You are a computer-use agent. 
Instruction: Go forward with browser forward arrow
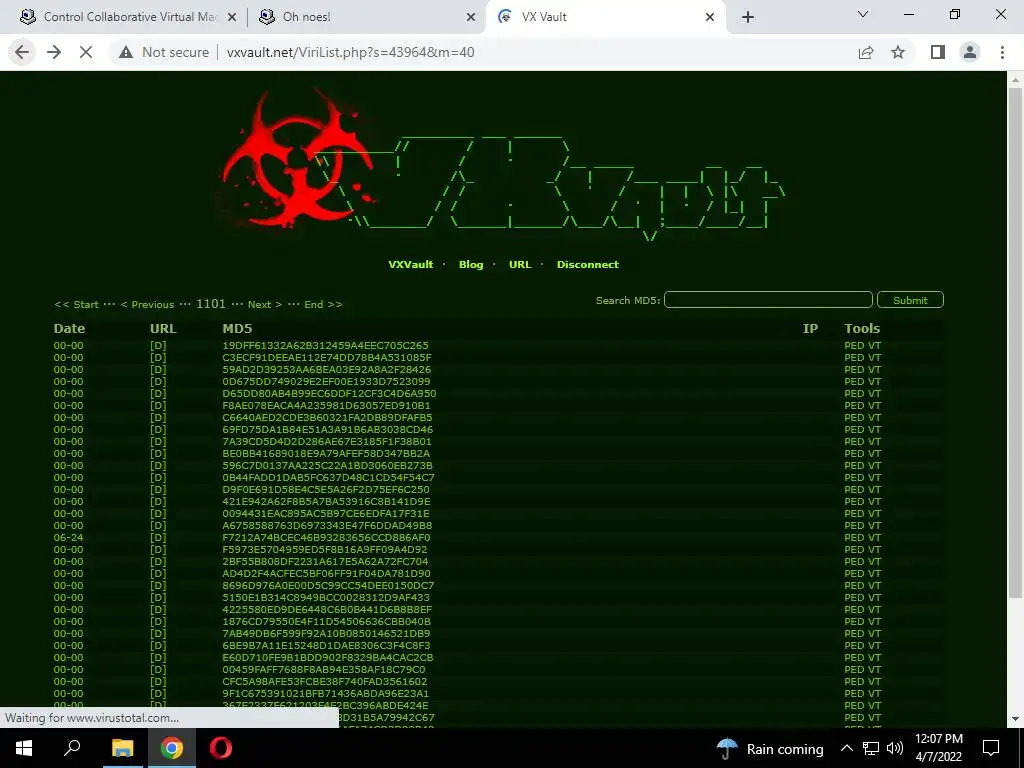coord(54,52)
